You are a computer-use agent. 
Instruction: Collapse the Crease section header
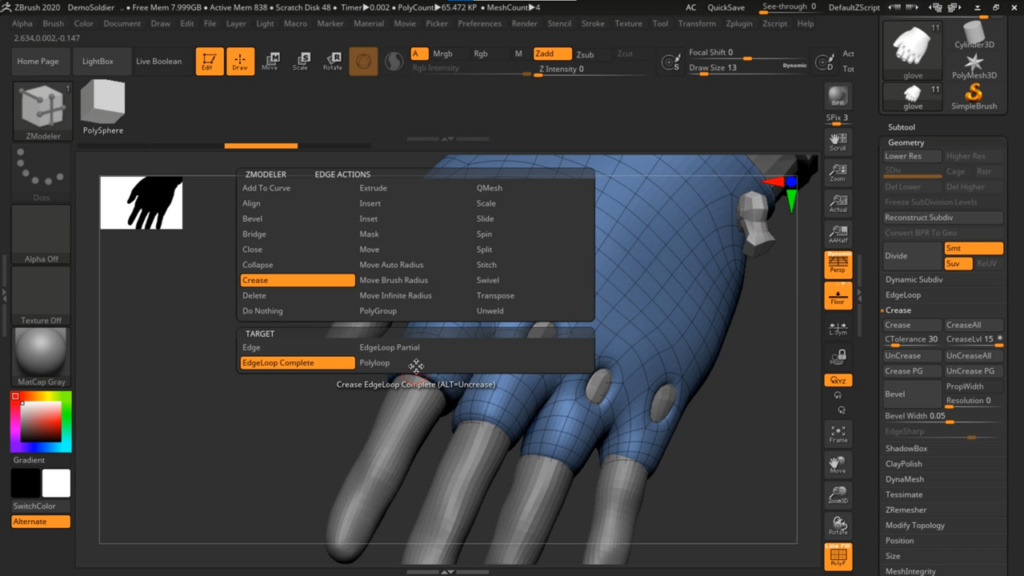click(898, 310)
